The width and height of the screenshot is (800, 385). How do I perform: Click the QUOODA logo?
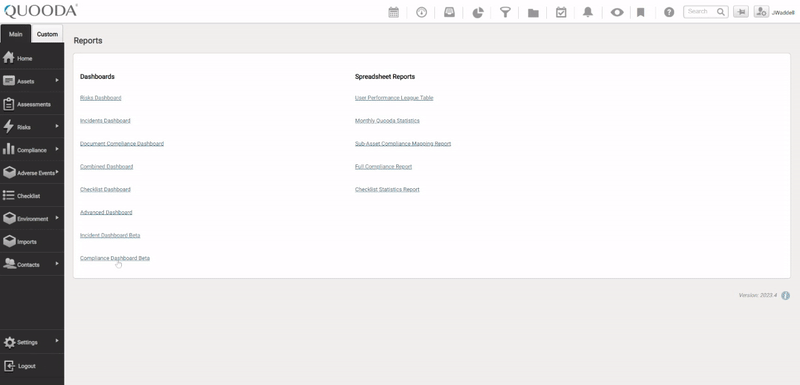click(41, 11)
